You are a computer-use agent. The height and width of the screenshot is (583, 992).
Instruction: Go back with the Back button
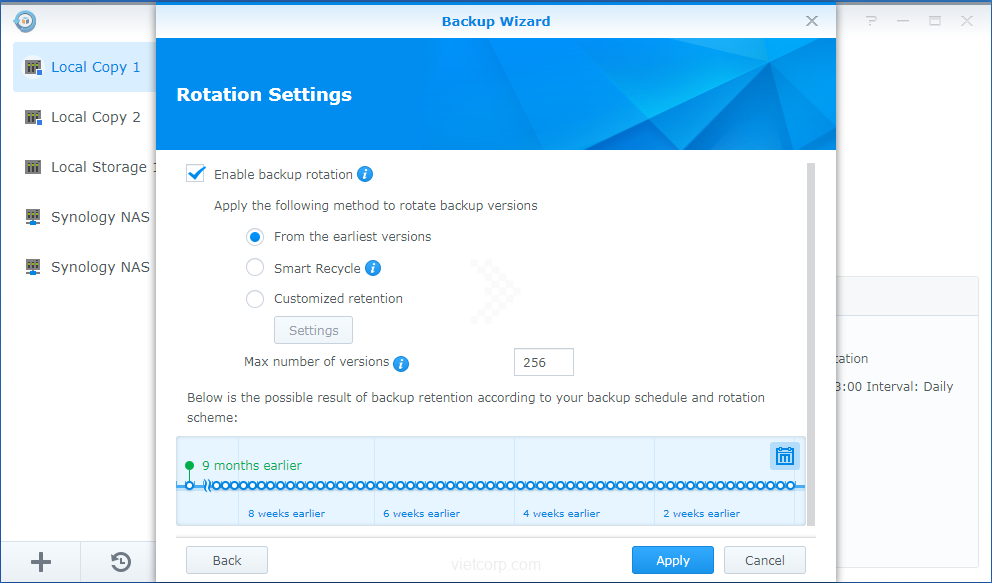(x=227, y=560)
